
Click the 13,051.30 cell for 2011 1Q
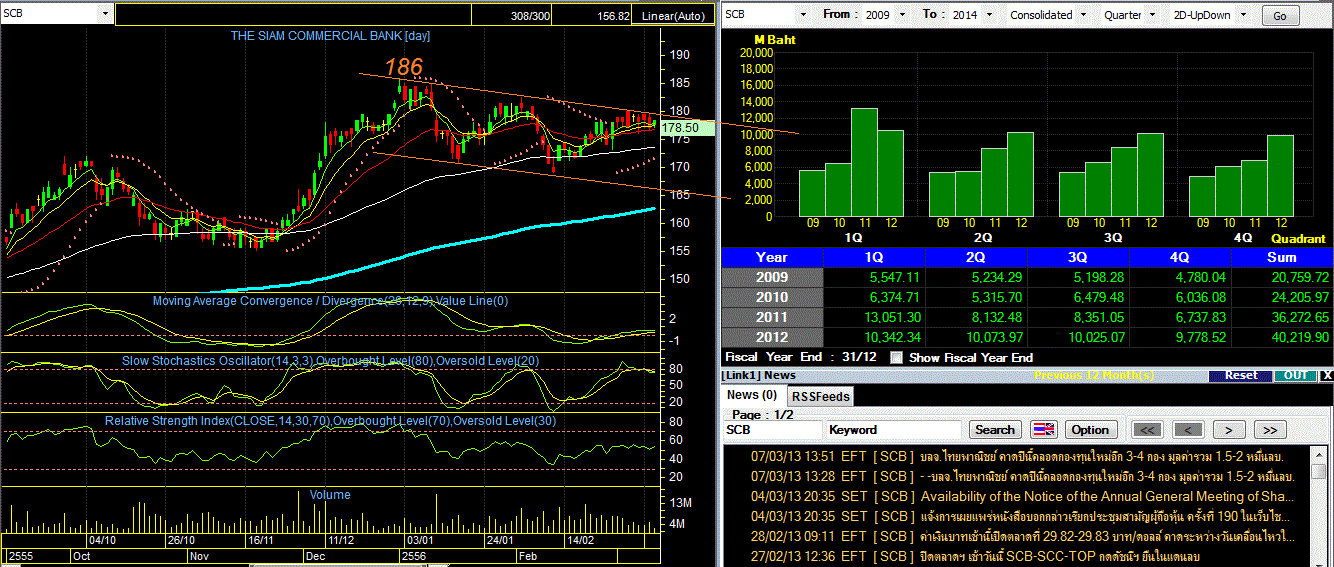874,317
